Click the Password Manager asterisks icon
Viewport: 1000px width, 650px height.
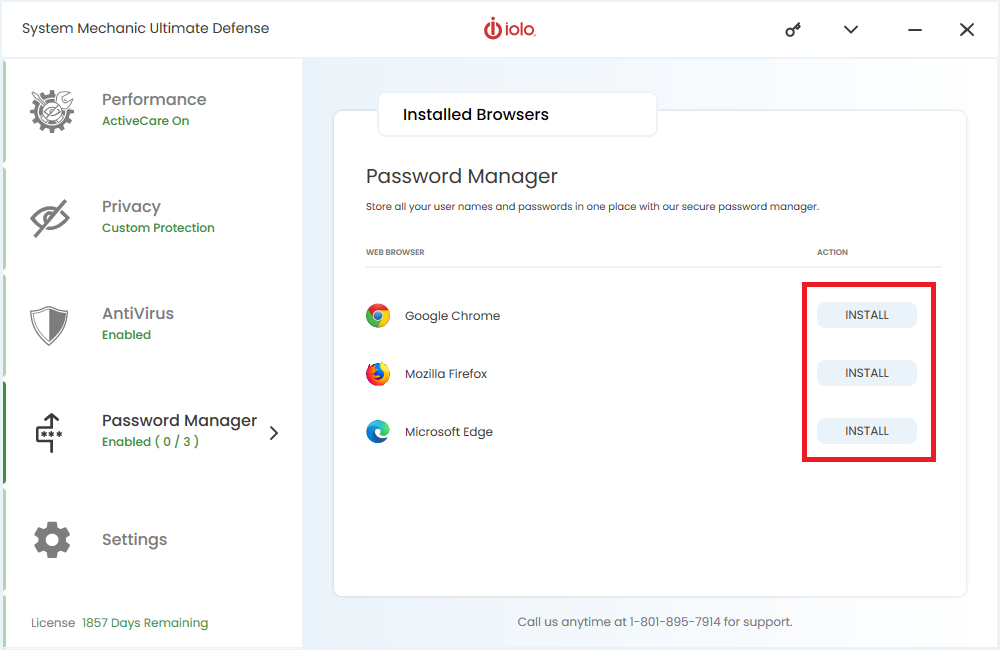[x=49, y=432]
